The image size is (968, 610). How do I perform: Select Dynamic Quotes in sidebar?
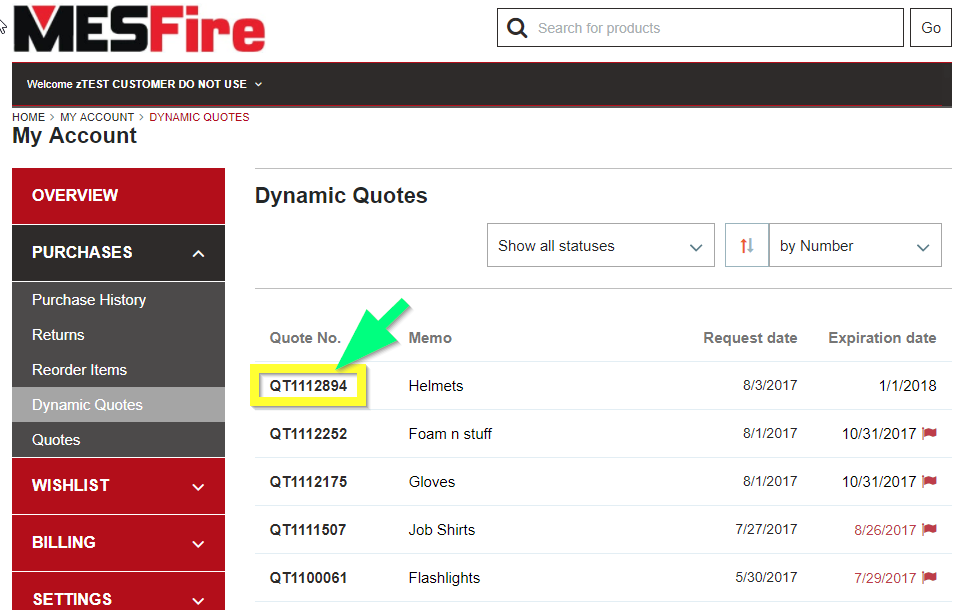point(119,404)
